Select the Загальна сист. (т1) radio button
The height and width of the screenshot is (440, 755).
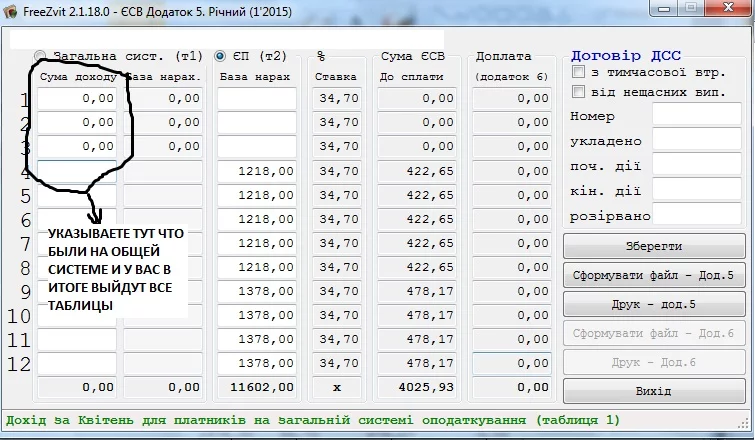point(40,56)
